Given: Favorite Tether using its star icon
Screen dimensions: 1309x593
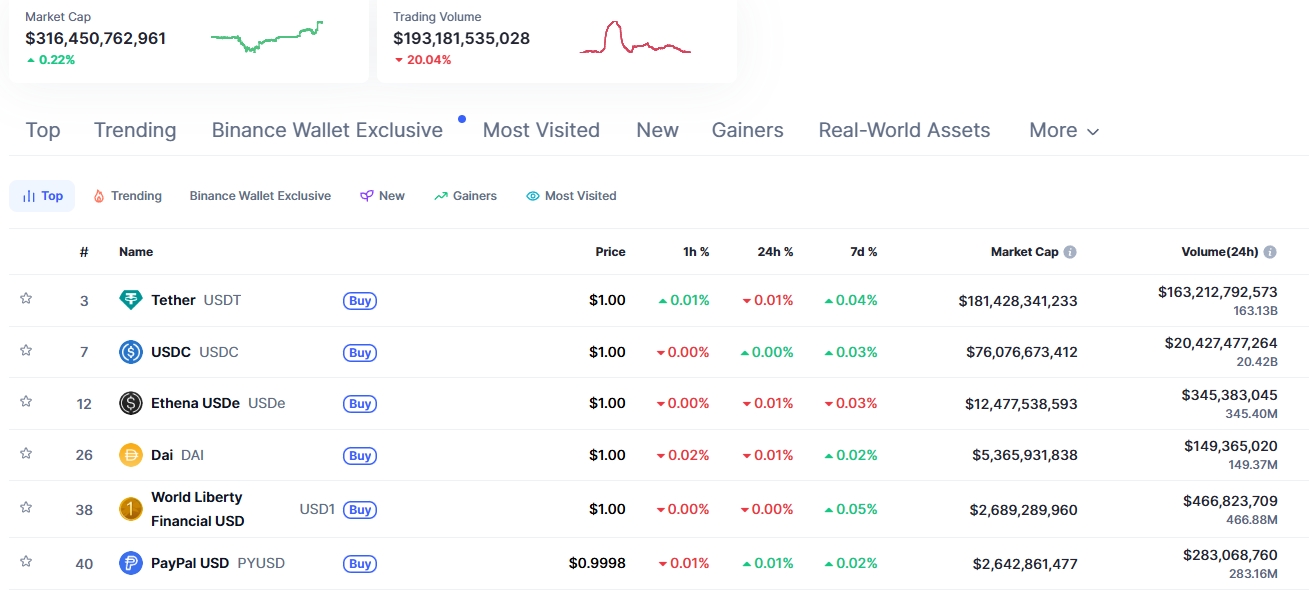Looking at the screenshot, I should tap(26, 297).
